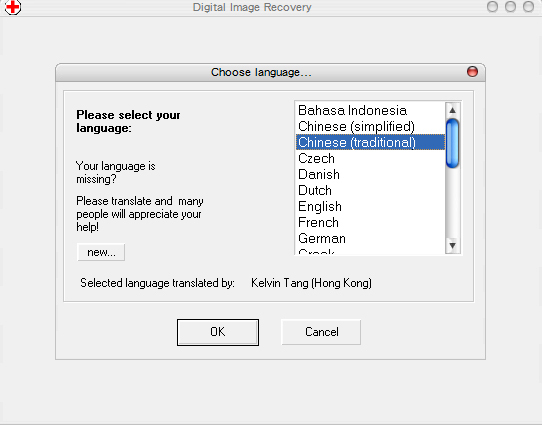The width and height of the screenshot is (542, 425).
Task: Choose Czech from the language list
Action: tap(370, 158)
